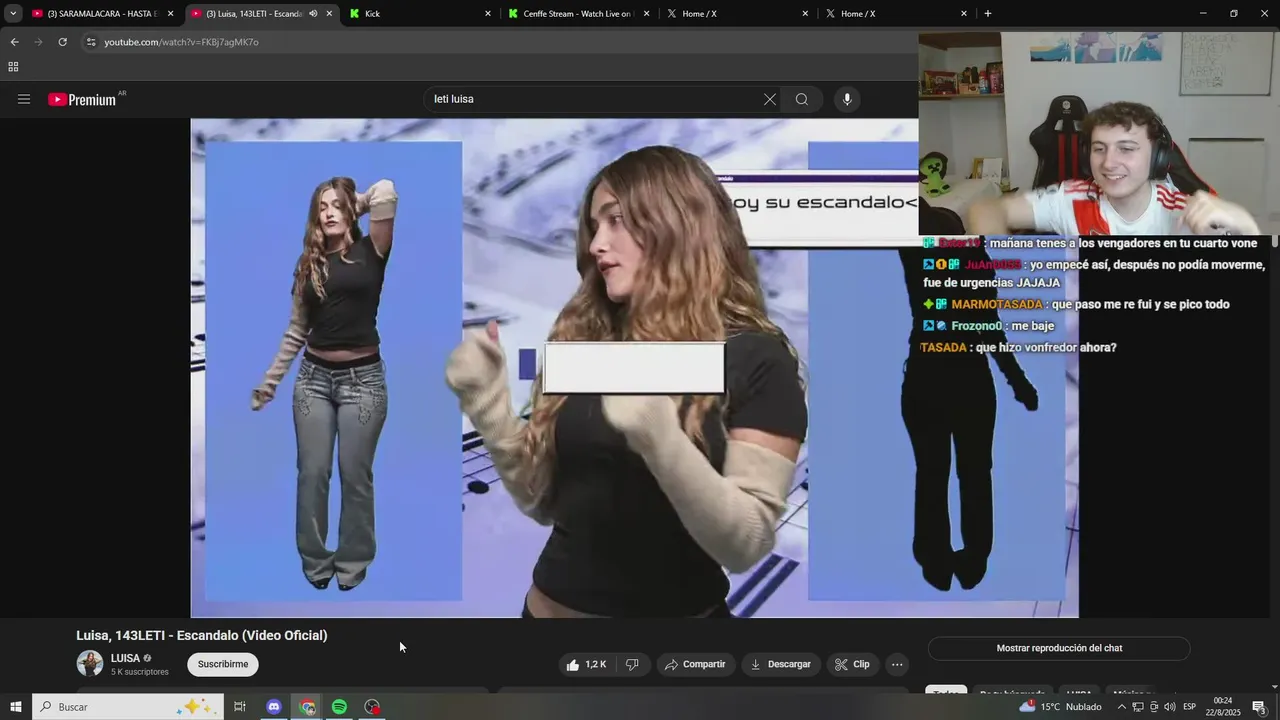Change the ESP input language
This screenshot has height=720, width=1280.
coord(1189,707)
